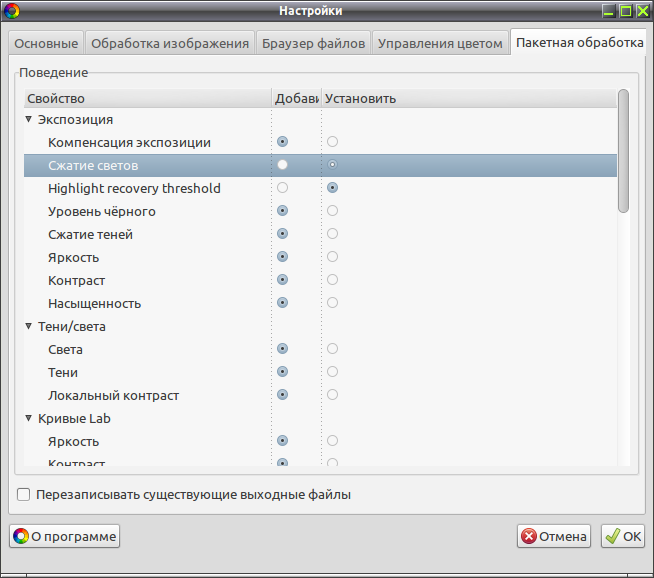654x578 pixels.
Task: Click the Кривые Lab group label
Action: [74, 418]
